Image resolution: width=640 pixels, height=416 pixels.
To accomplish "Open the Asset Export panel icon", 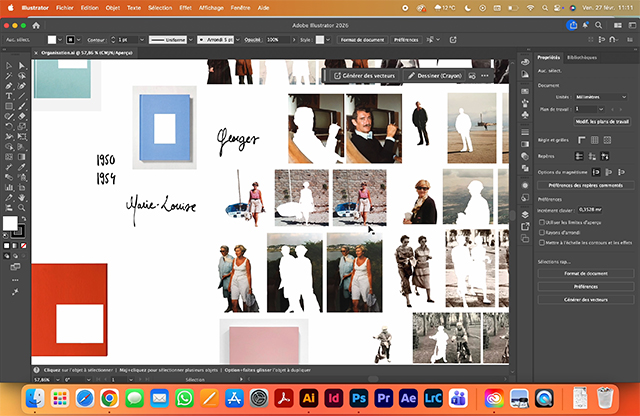I will coord(525,227).
